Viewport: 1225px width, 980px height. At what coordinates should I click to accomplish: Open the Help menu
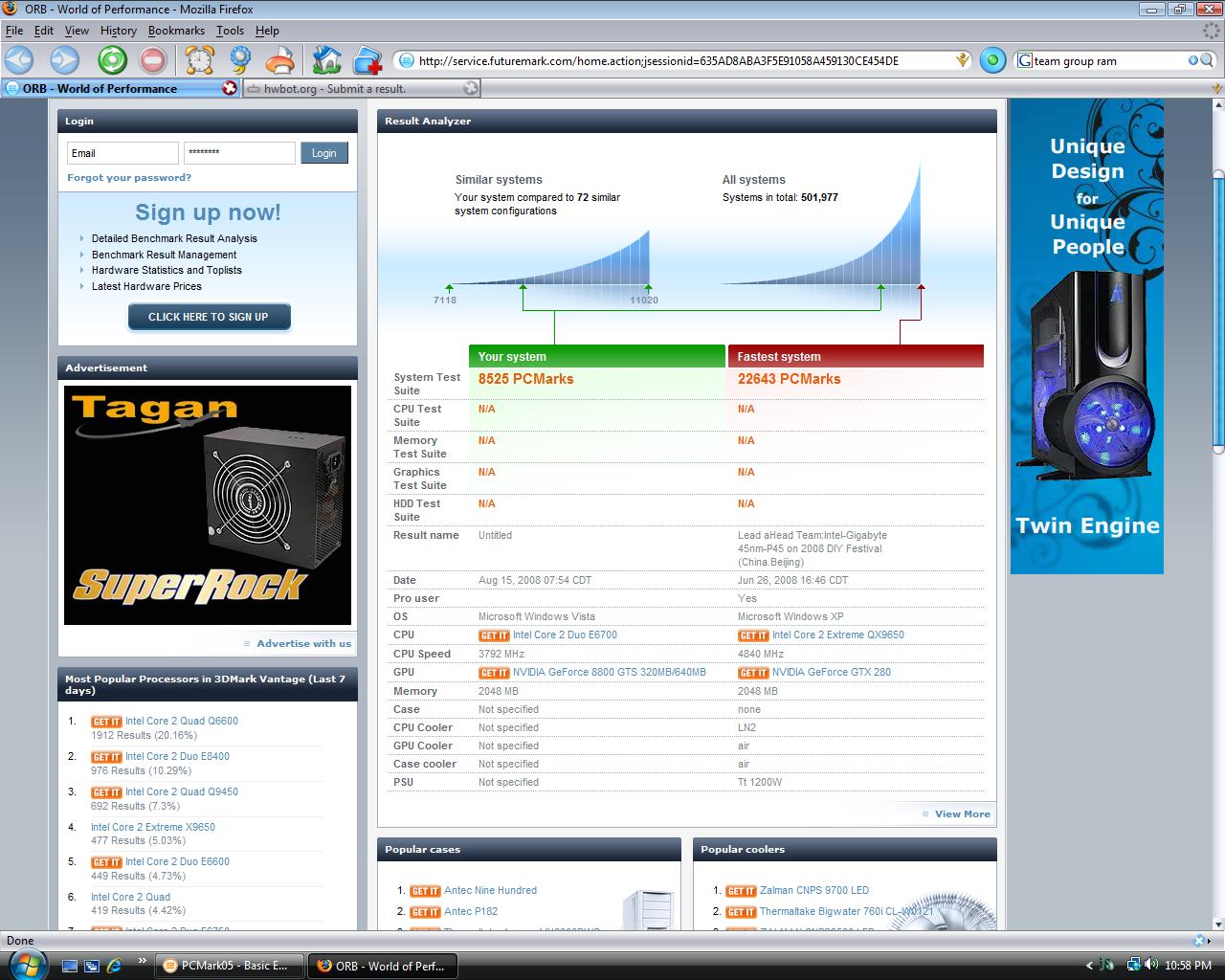tap(267, 31)
